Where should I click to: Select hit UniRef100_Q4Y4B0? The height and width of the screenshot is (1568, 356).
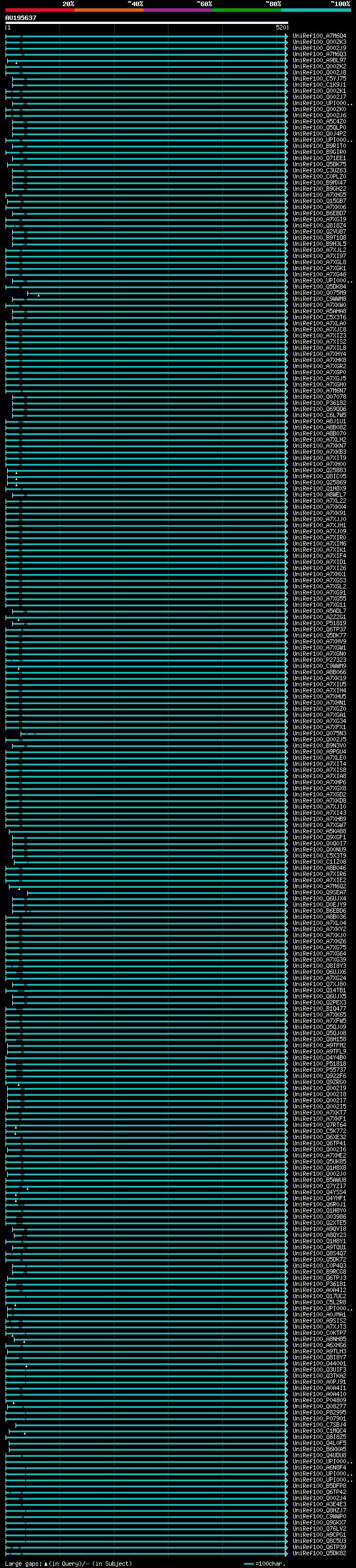(x=319, y=1057)
